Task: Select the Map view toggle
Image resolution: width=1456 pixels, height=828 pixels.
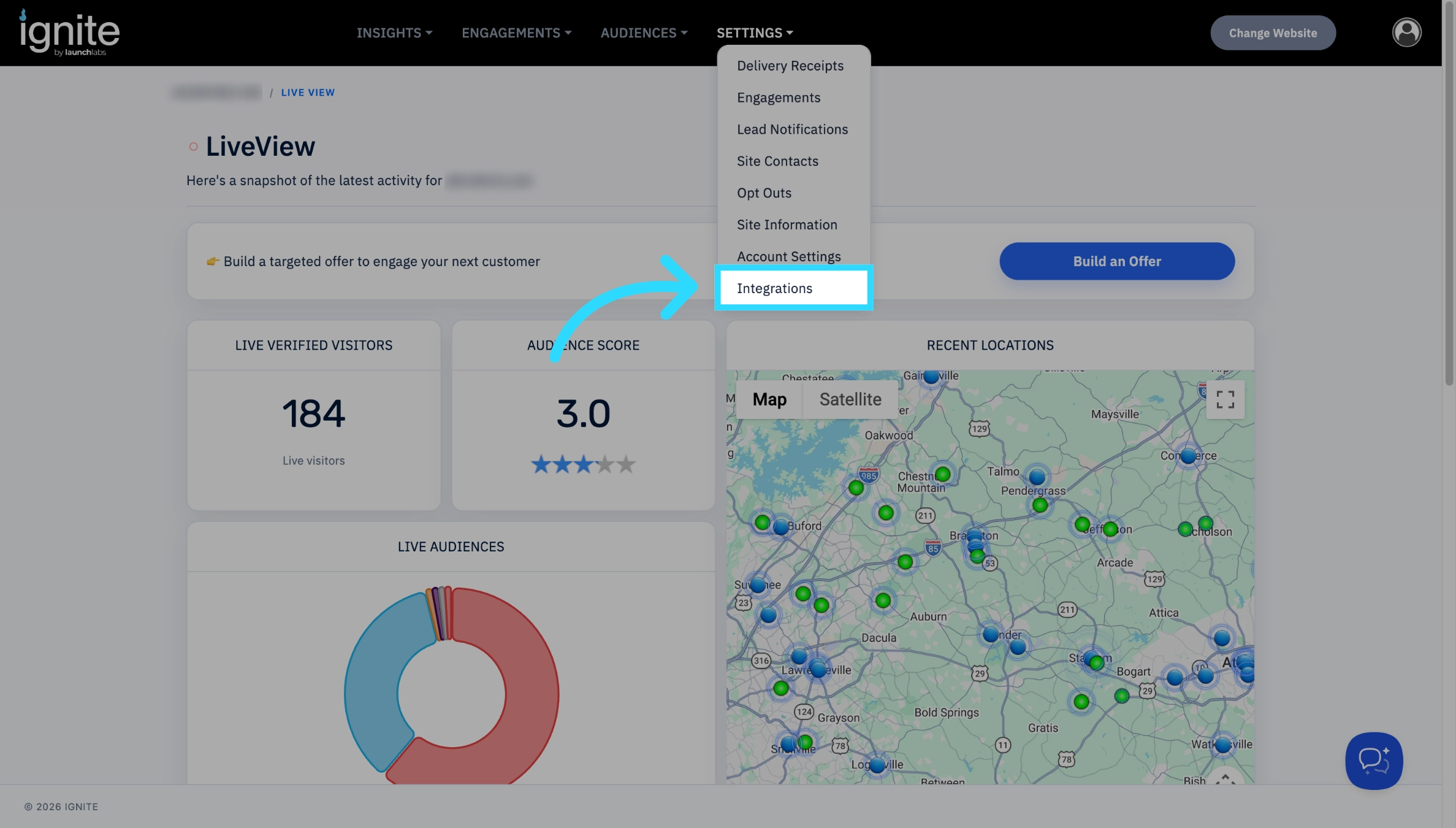Action: coord(769,399)
